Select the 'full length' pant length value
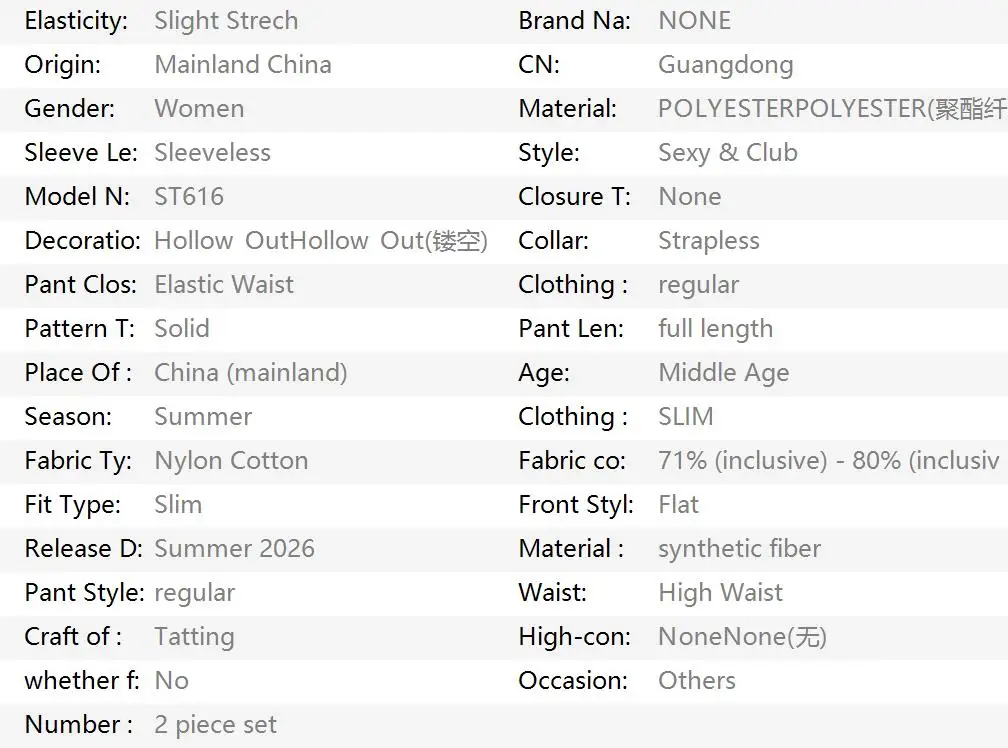The image size is (1008, 748). pos(716,329)
